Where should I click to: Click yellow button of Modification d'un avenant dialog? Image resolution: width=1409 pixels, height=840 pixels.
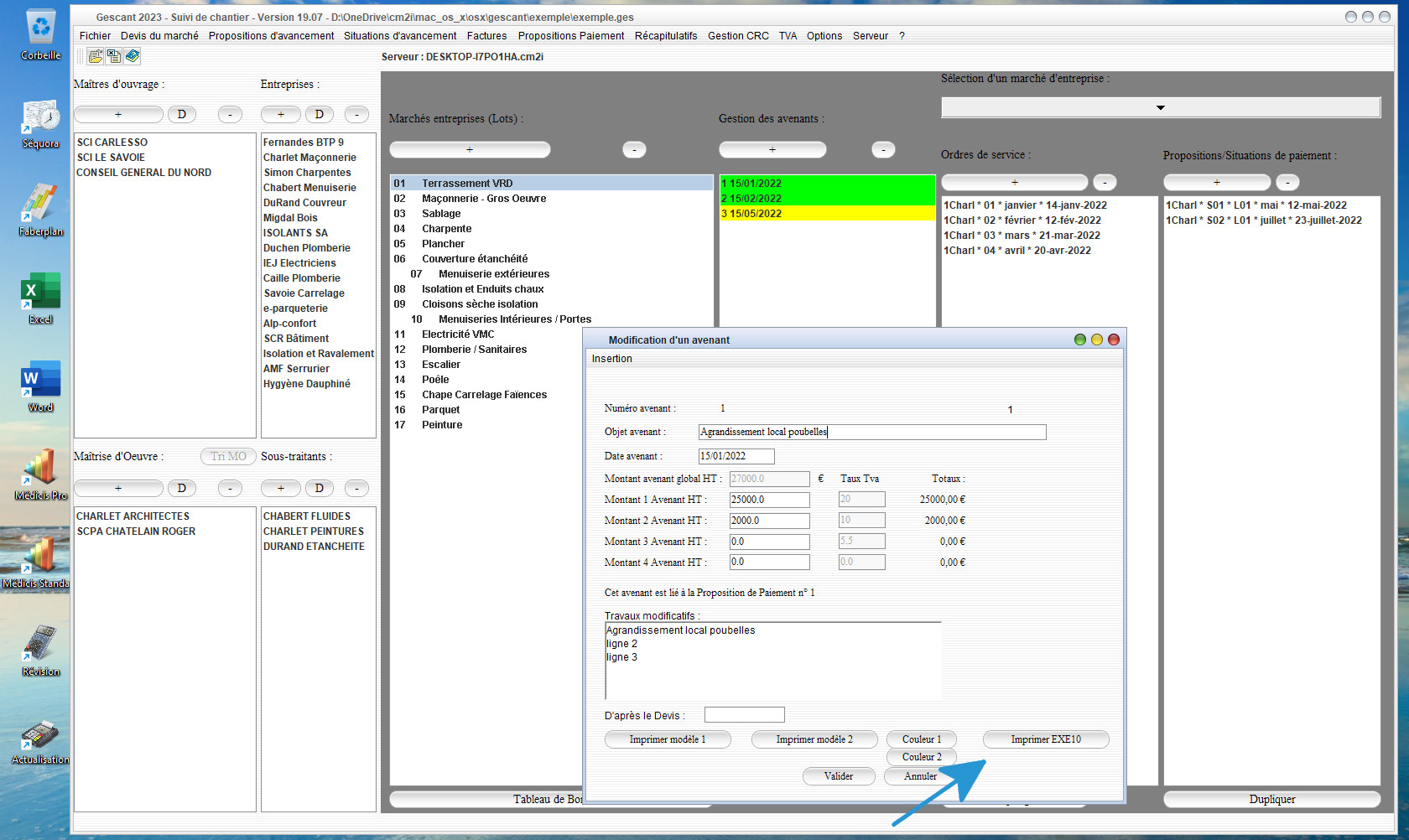[x=1097, y=340]
